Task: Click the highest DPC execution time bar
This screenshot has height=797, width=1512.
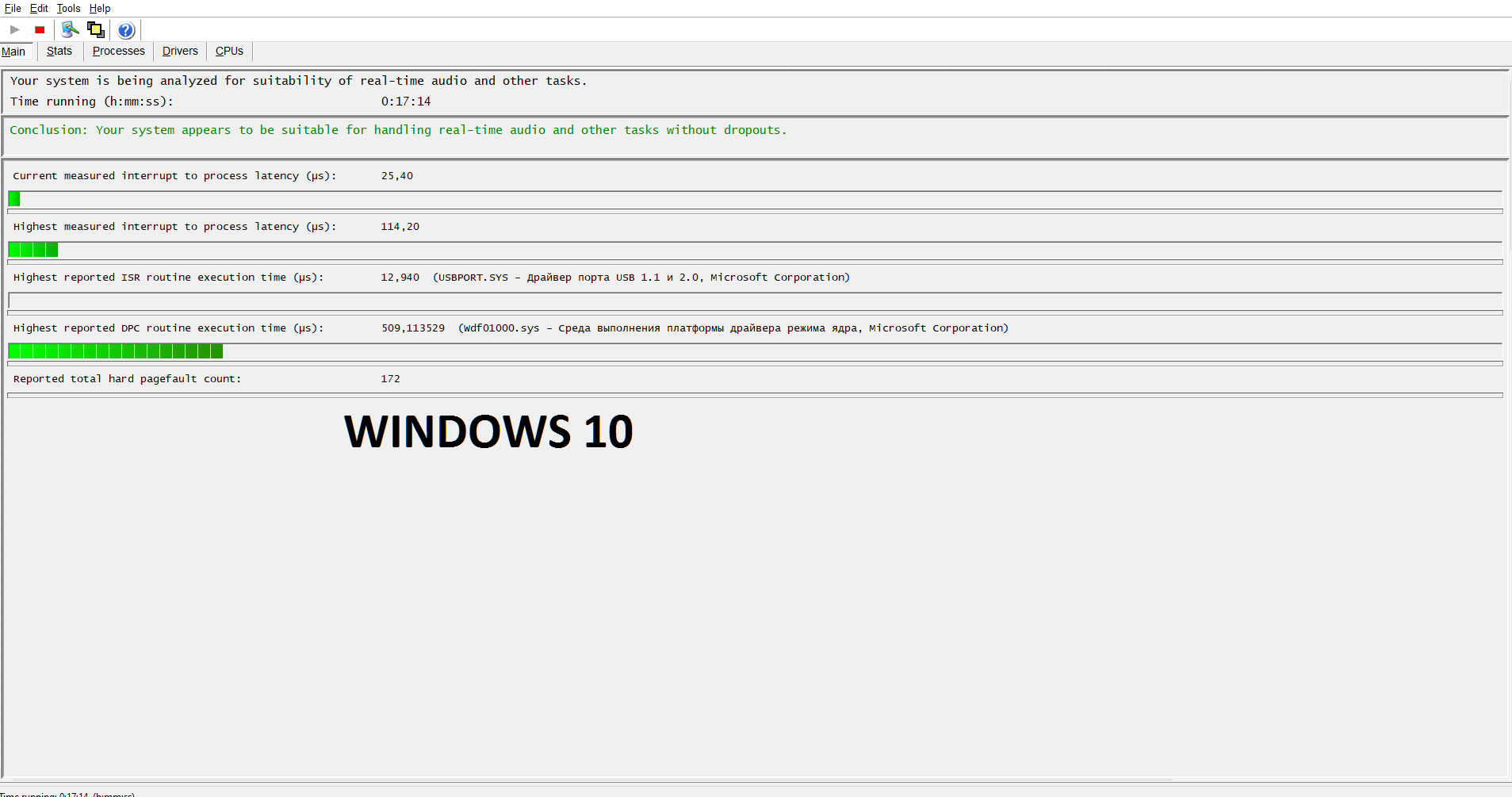Action: pos(116,351)
